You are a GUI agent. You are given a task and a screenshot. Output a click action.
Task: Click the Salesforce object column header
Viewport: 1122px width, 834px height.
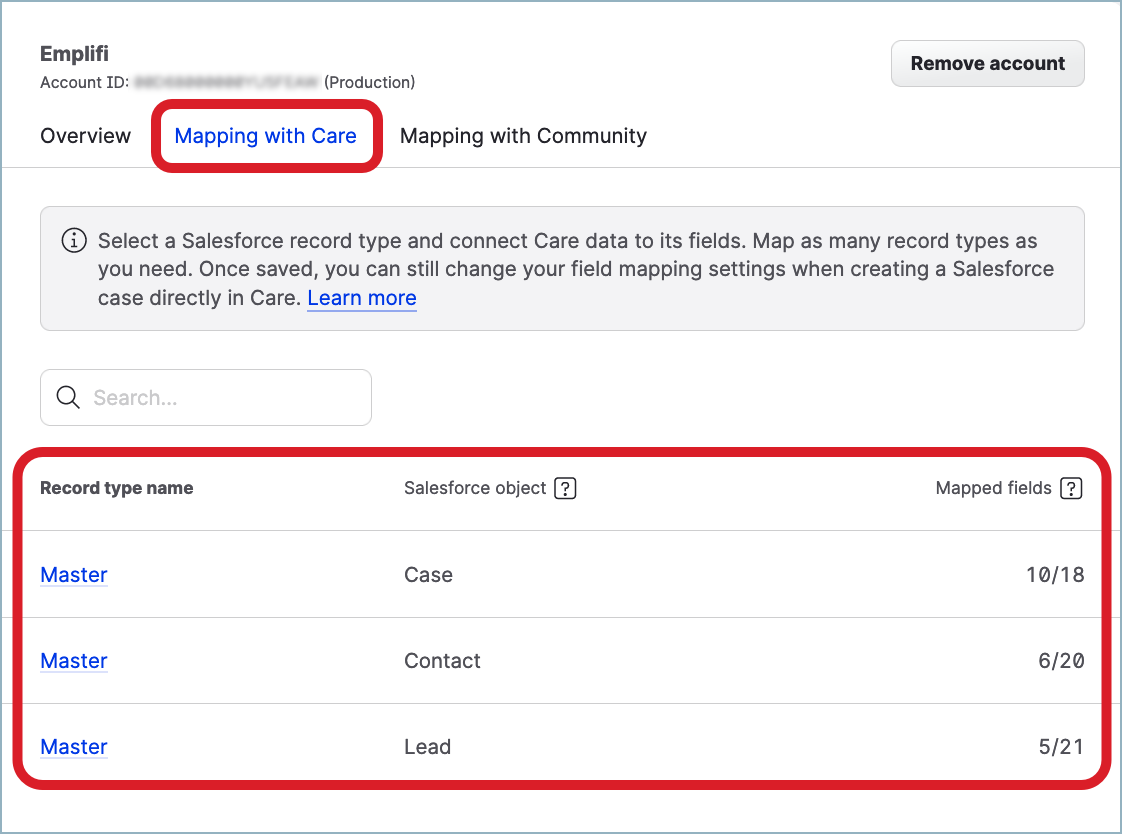[475, 489]
